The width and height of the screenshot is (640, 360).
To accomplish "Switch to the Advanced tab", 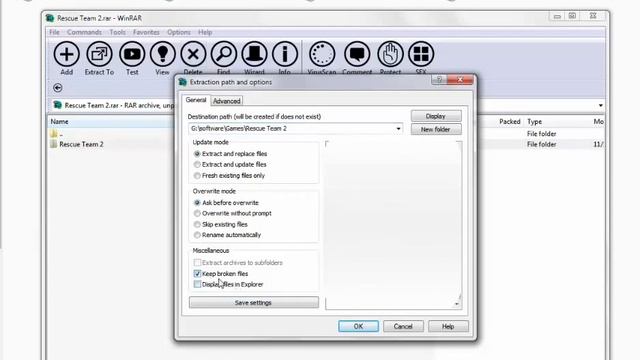I will pos(227,101).
